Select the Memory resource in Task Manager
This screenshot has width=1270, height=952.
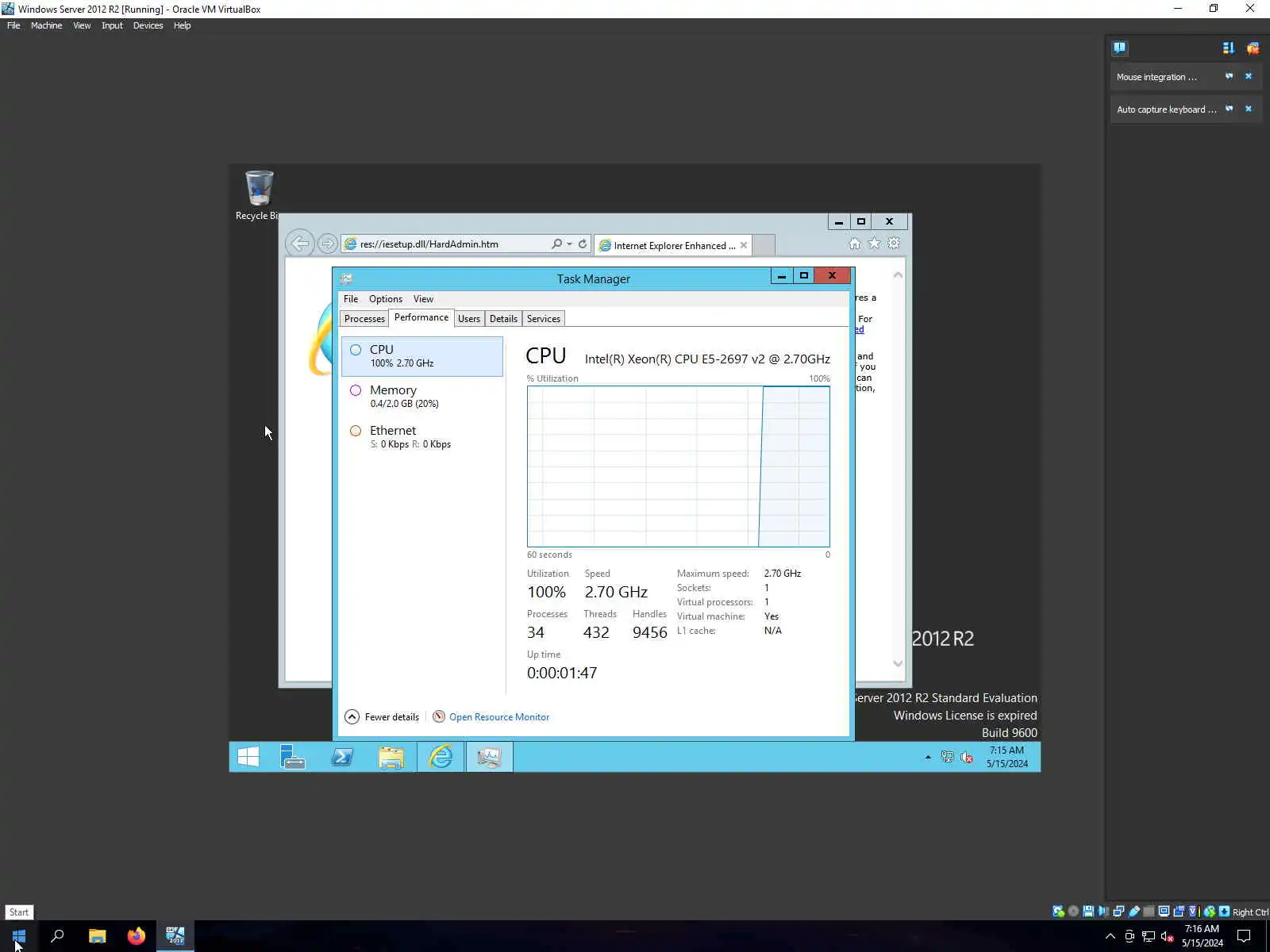422,397
